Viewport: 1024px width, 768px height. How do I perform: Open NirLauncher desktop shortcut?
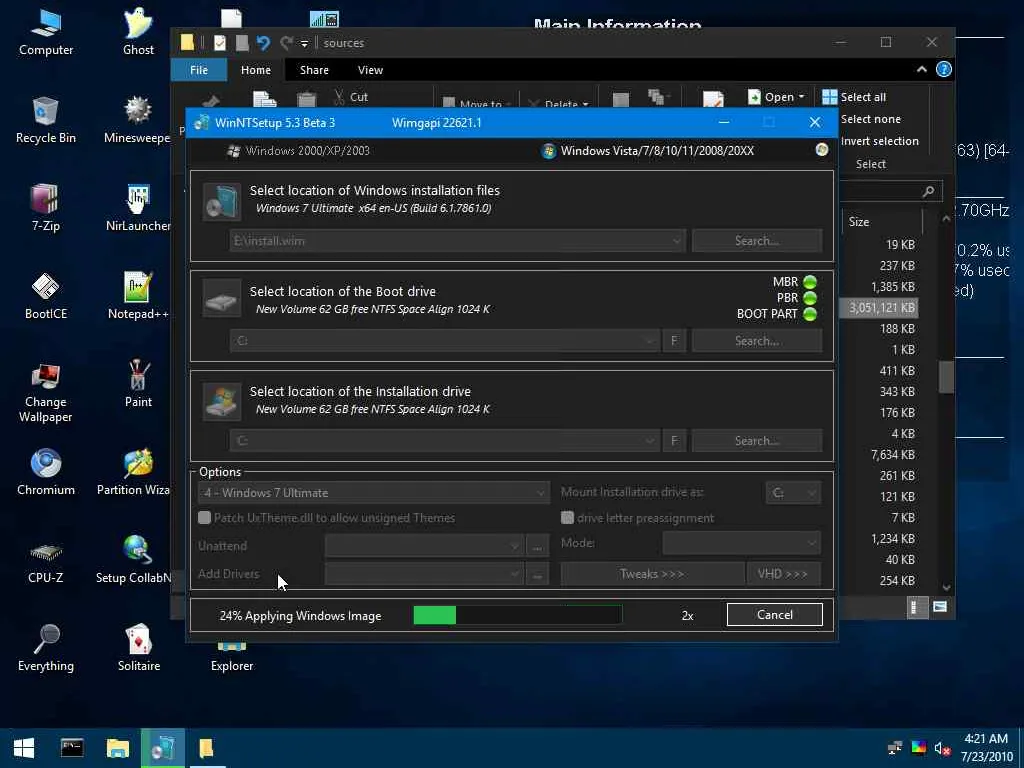[x=138, y=208]
